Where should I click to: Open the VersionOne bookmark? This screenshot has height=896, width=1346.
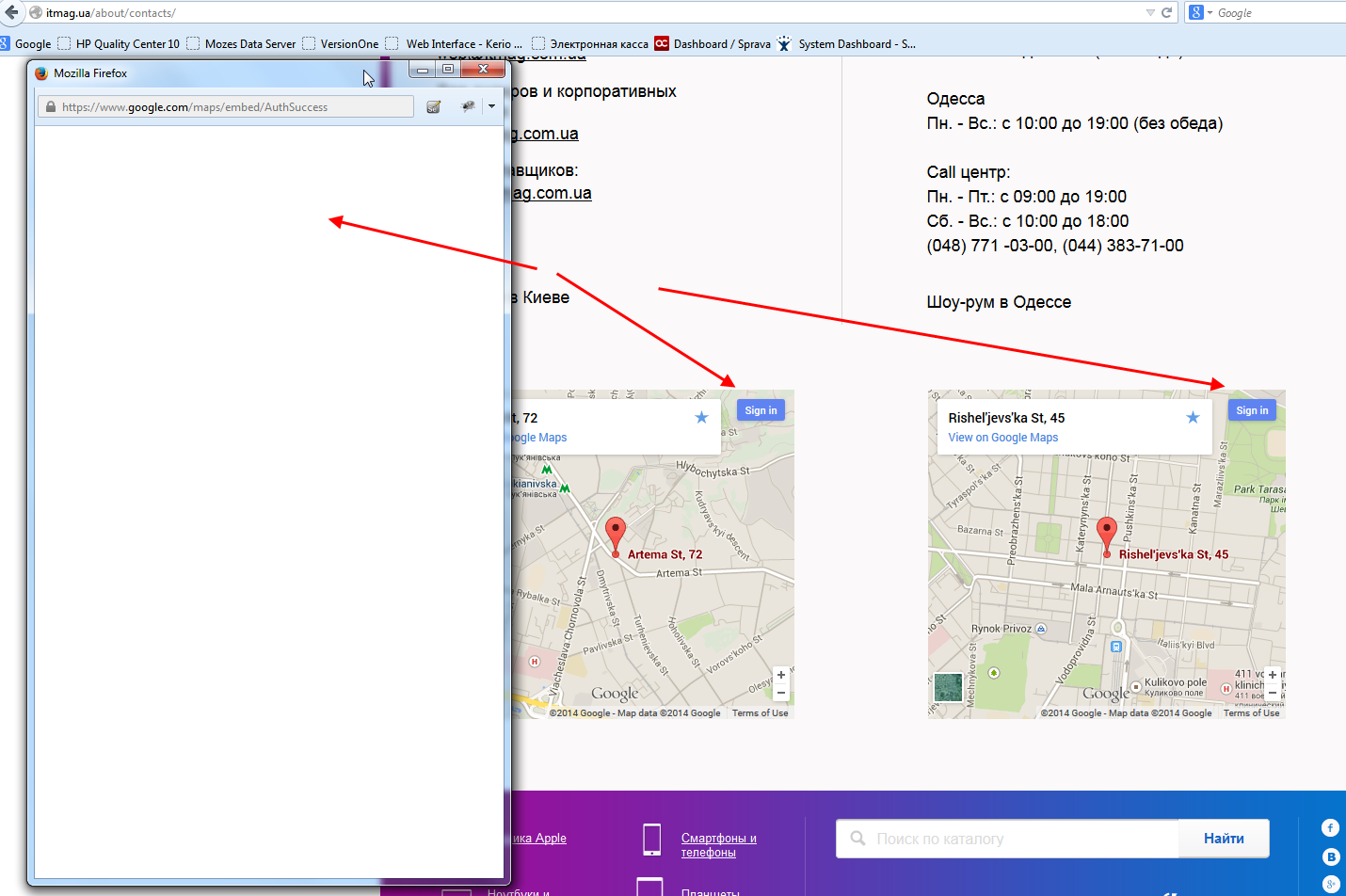(341, 43)
